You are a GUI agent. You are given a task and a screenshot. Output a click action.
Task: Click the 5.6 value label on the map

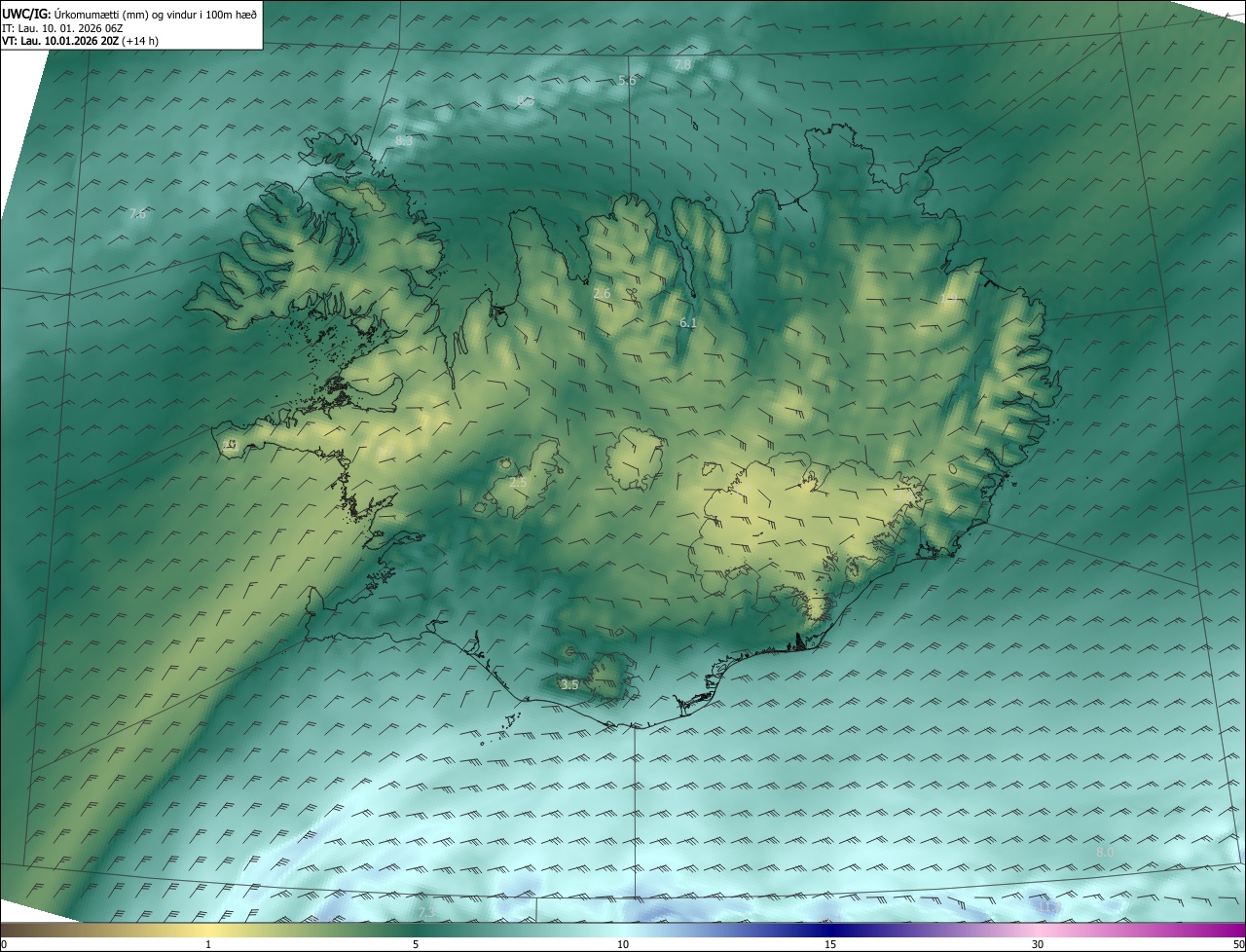627,81
